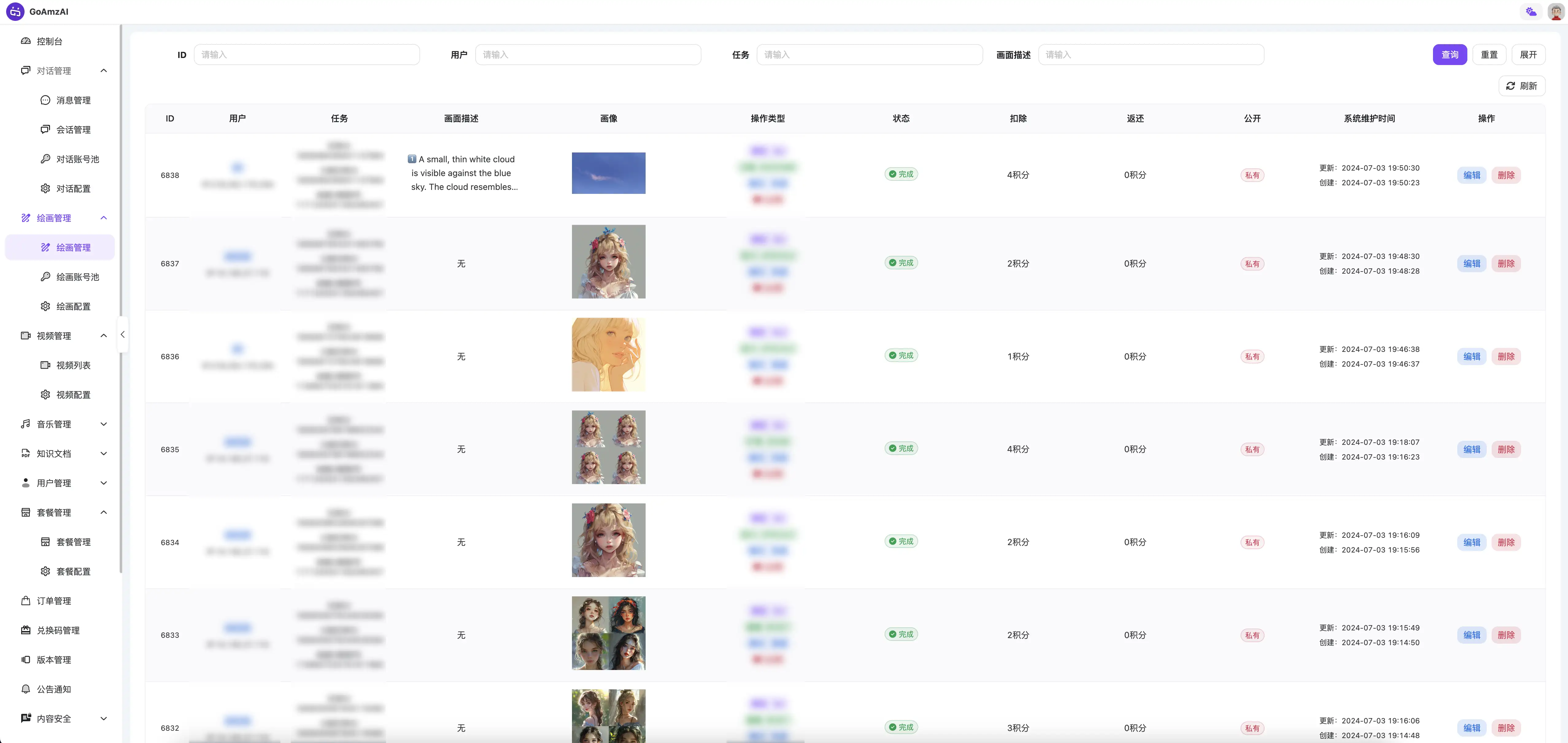
Task: Open the image thumbnail in row 6833
Action: click(x=609, y=633)
